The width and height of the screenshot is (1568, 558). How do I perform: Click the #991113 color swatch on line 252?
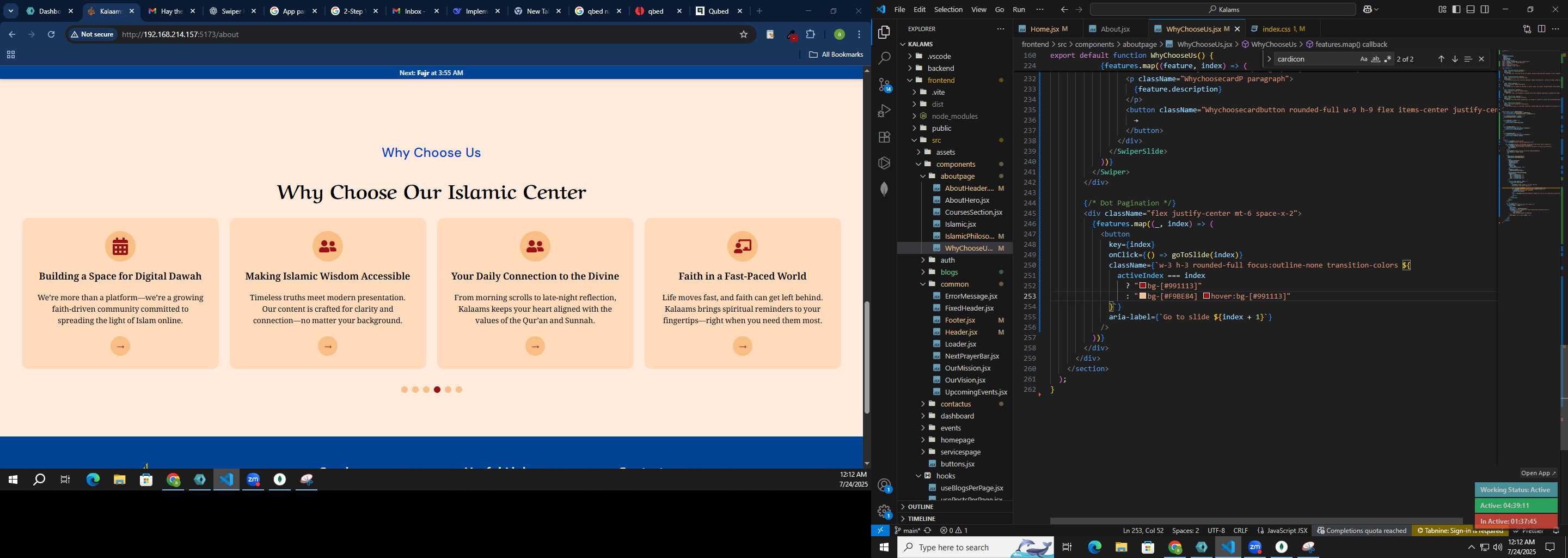(x=1143, y=286)
